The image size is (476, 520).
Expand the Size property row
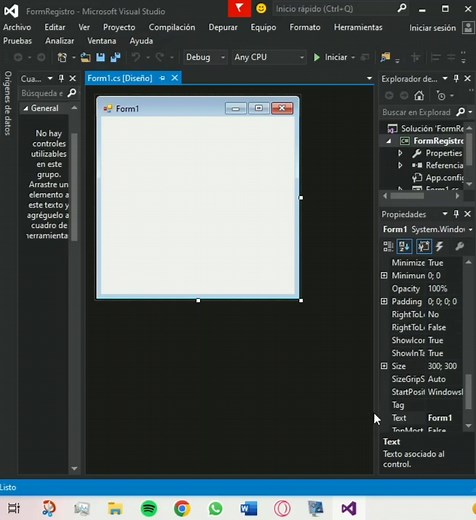tap(384, 366)
